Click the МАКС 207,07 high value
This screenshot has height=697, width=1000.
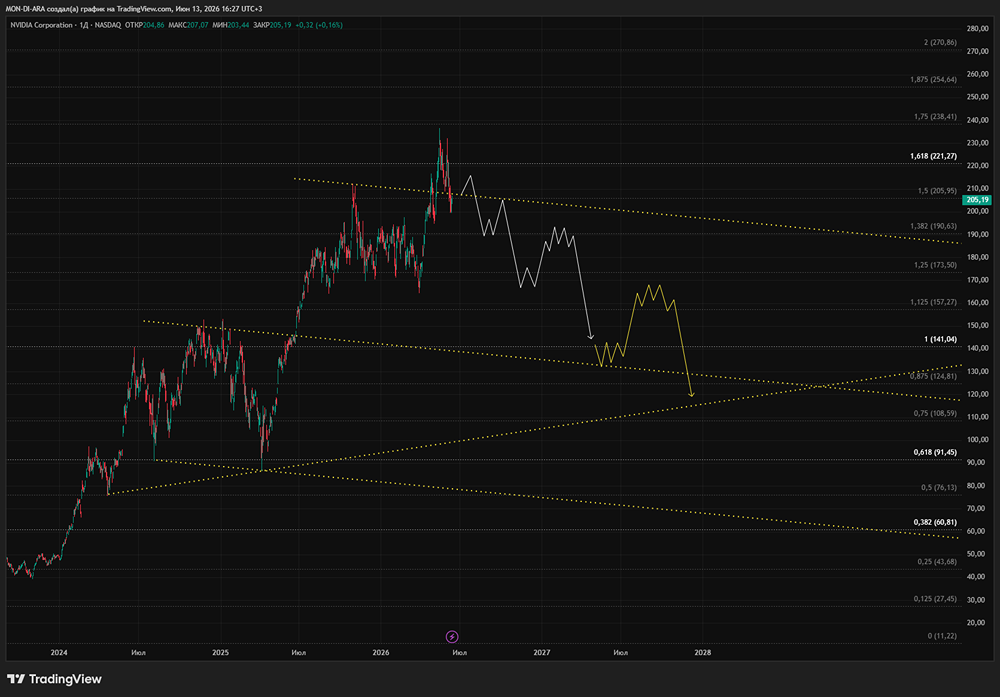click(188, 25)
